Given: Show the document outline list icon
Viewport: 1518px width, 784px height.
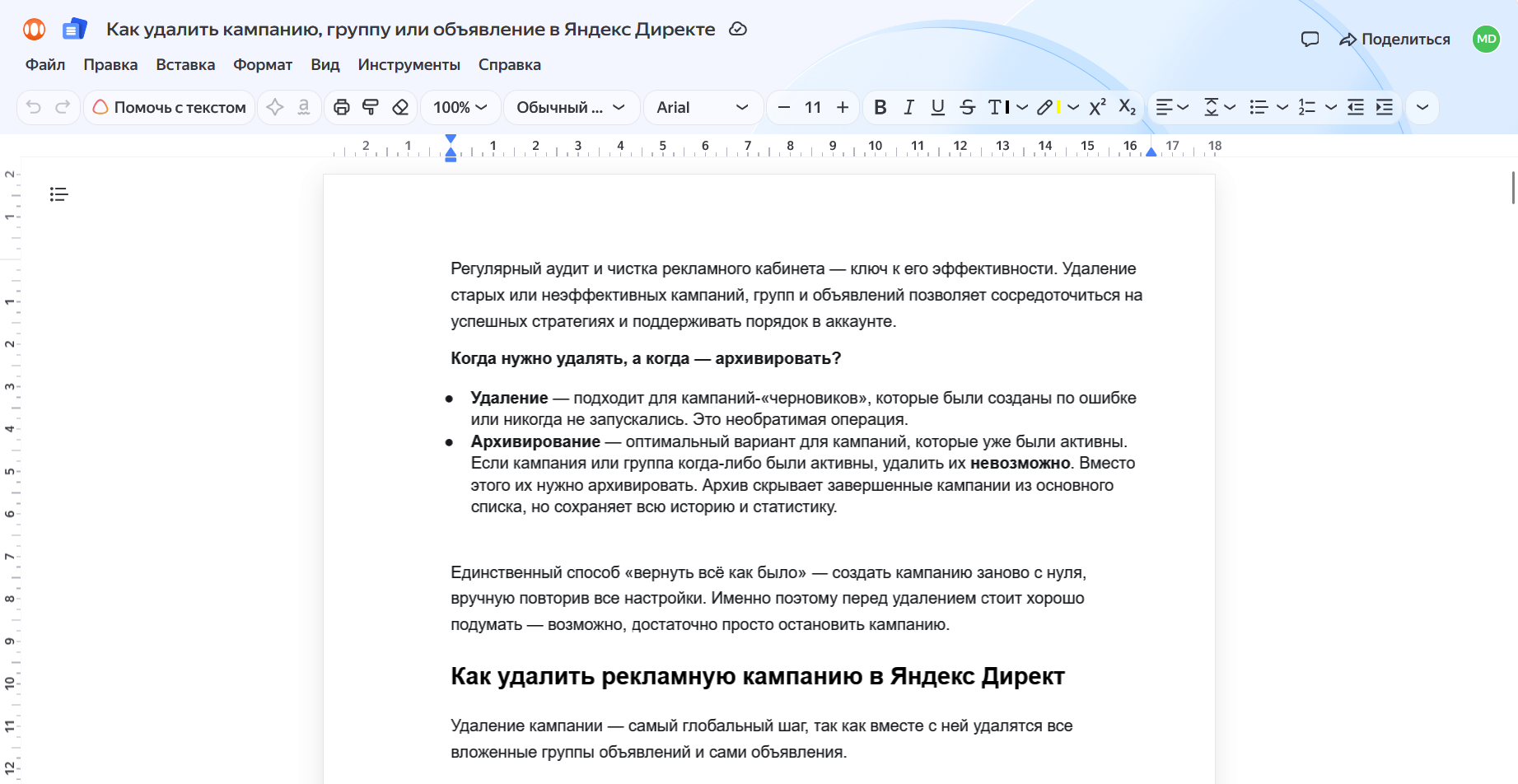Looking at the screenshot, I should [x=58, y=194].
